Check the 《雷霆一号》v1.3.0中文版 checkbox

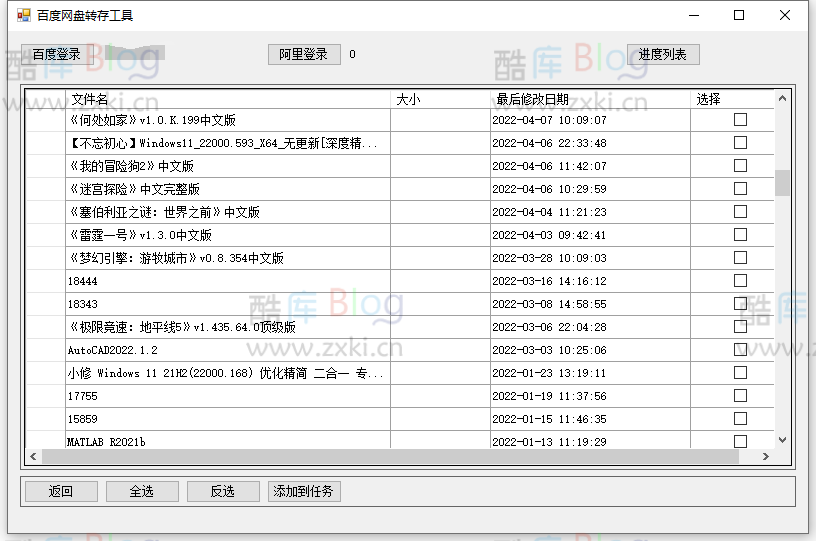click(740, 235)
